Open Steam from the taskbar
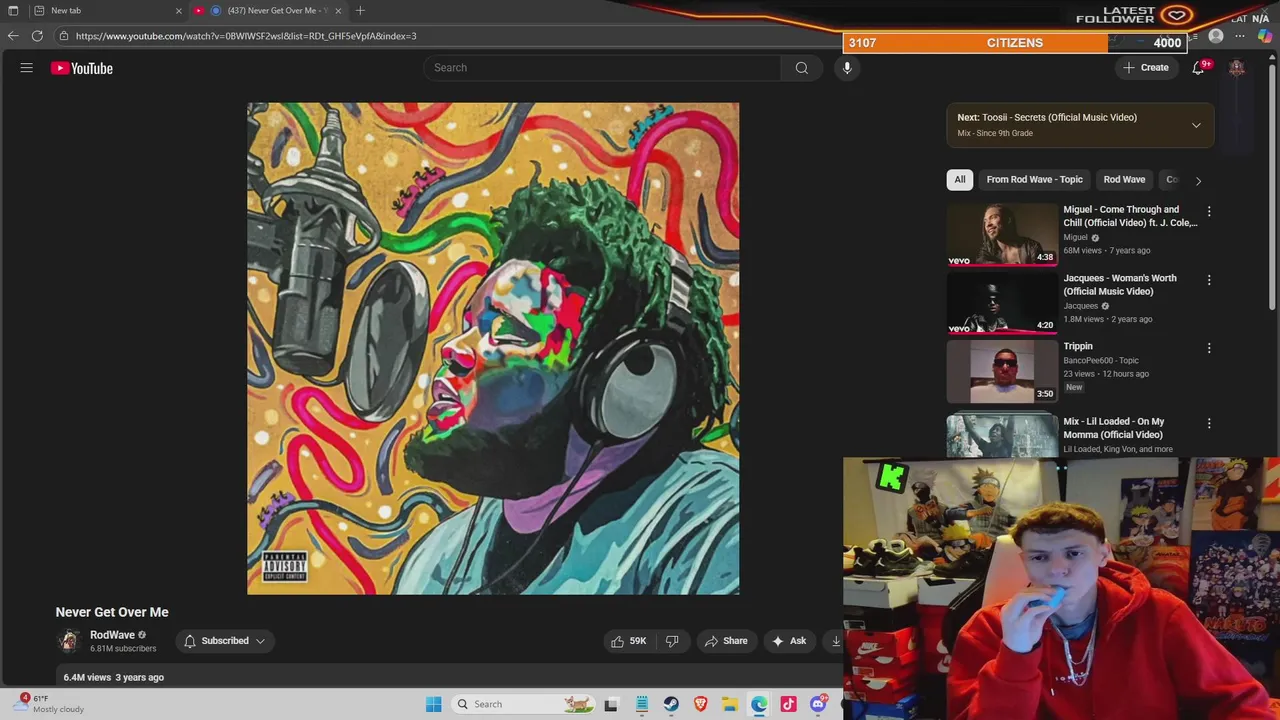This screenshot has width=1280, height=720. coord(671,704)
